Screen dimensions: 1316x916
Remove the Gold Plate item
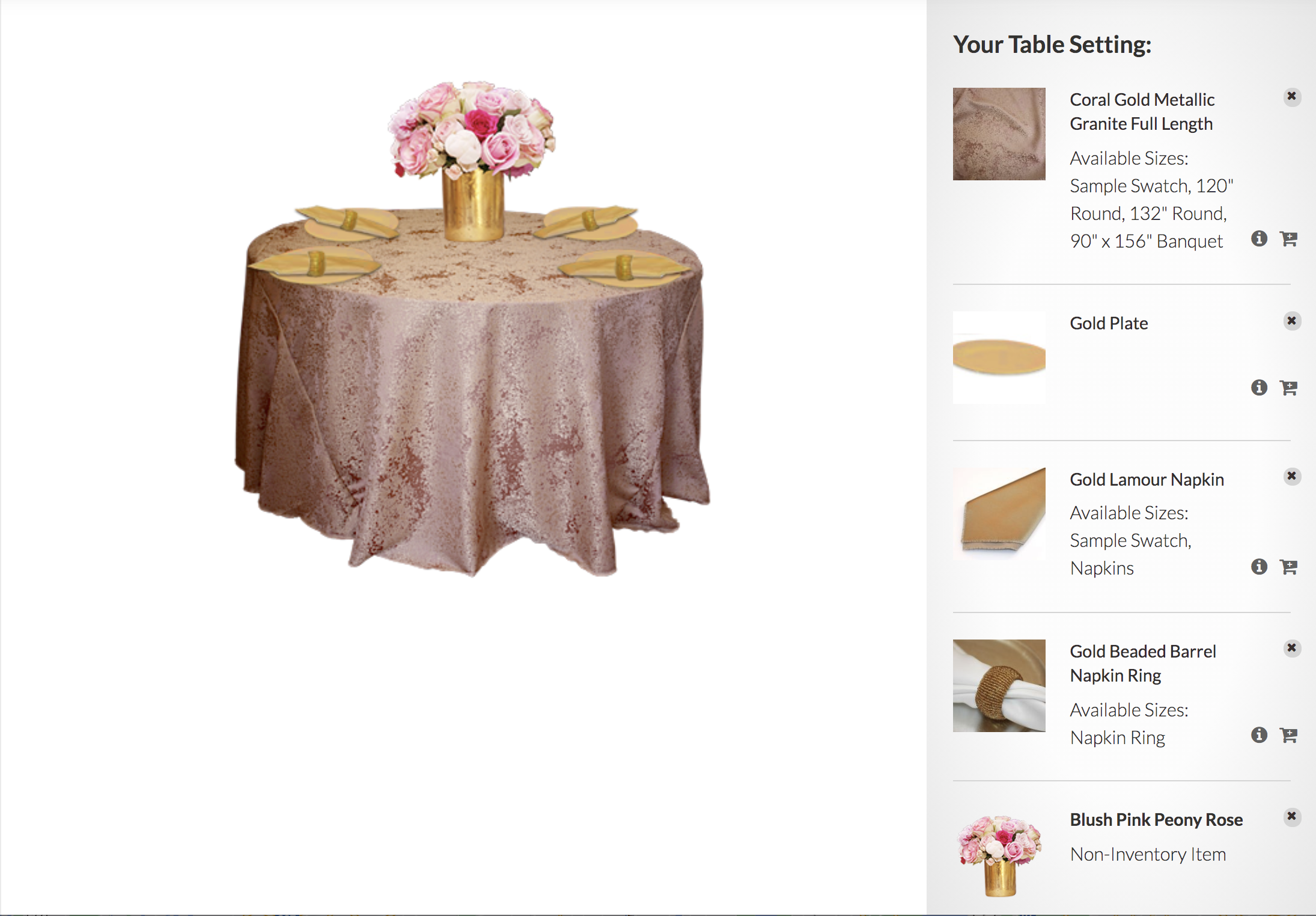(x=1291, y=321)
